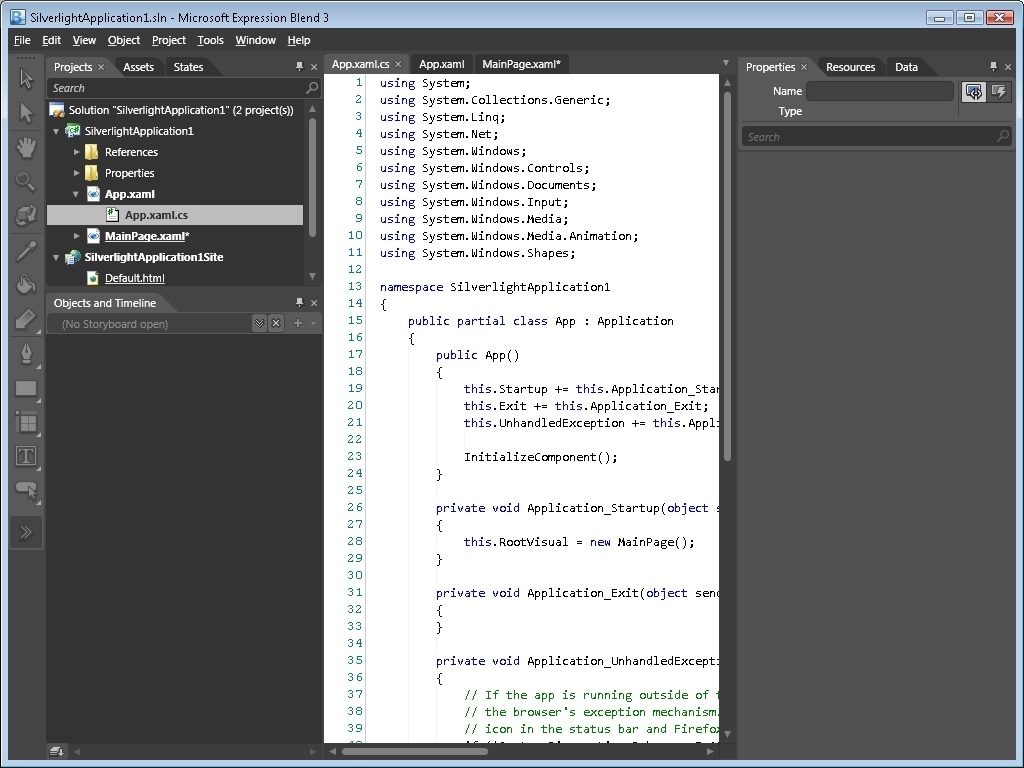Open the Object menu
Image resolution: width=1024 pixels, height=768 pixels.
(x=123, y=40)
